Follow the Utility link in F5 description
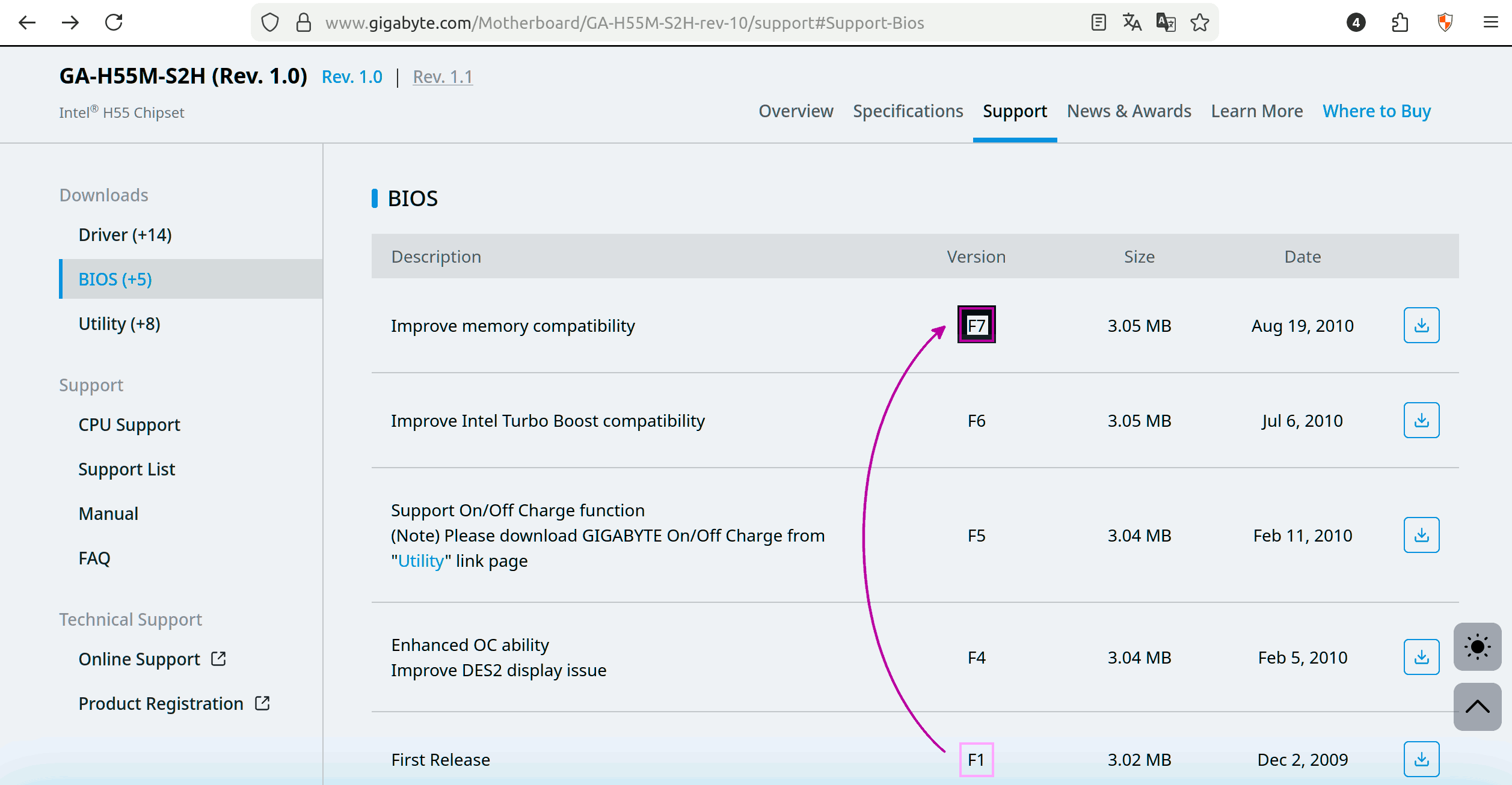This screenshot has height=785, width=1512. click(x=421, y=561)
